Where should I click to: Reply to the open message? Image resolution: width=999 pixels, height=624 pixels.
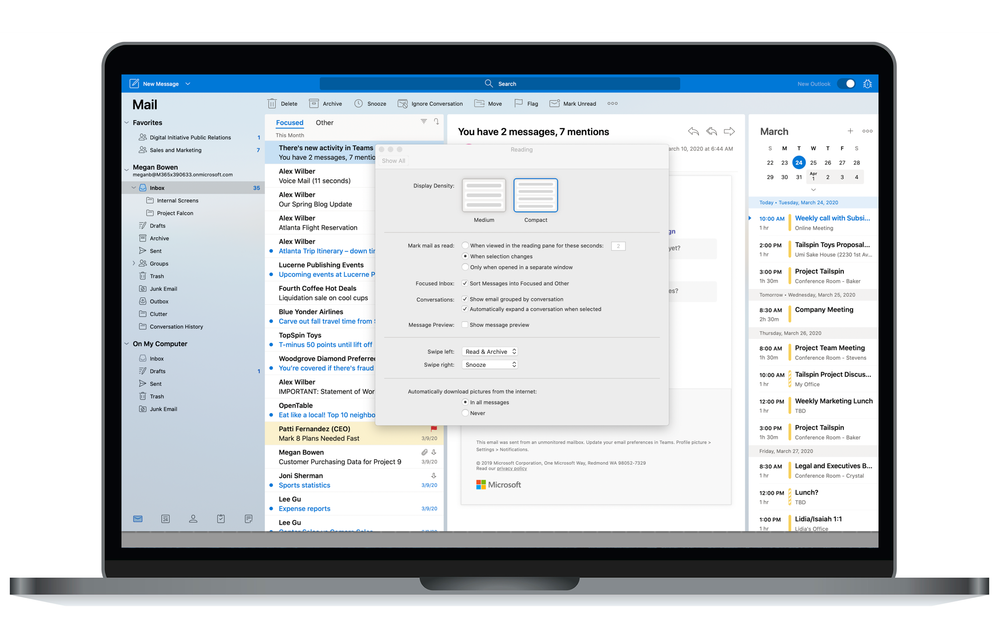click(693, 131)
